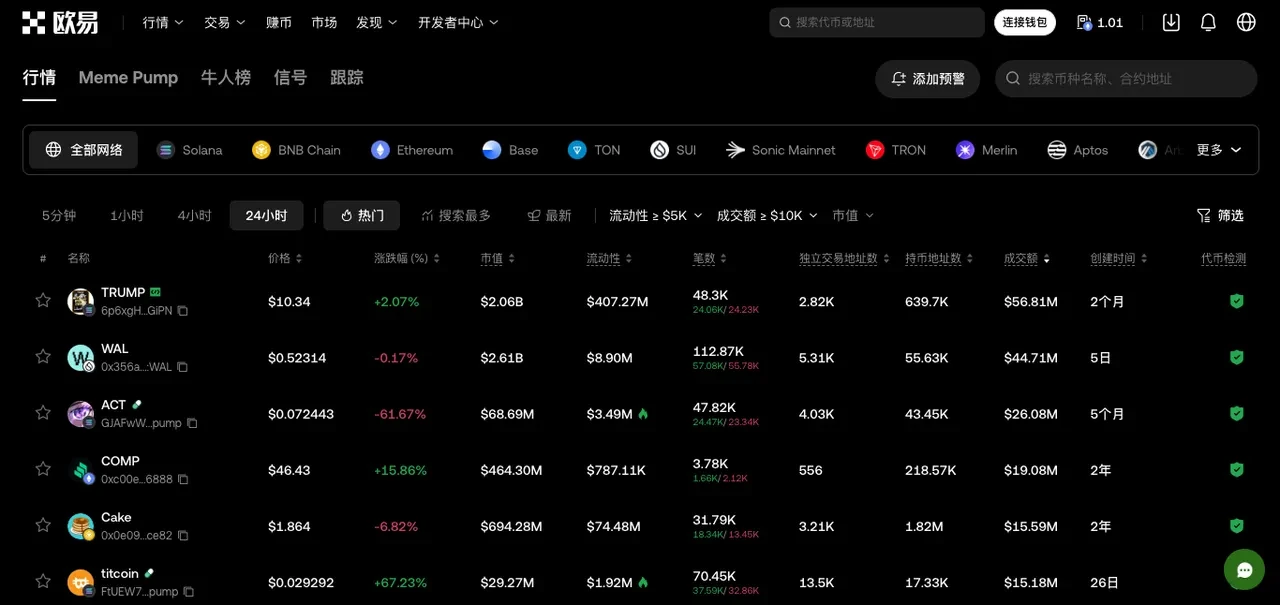
Task: Switch to the 跟踪 tab
Action: (347, 78)
